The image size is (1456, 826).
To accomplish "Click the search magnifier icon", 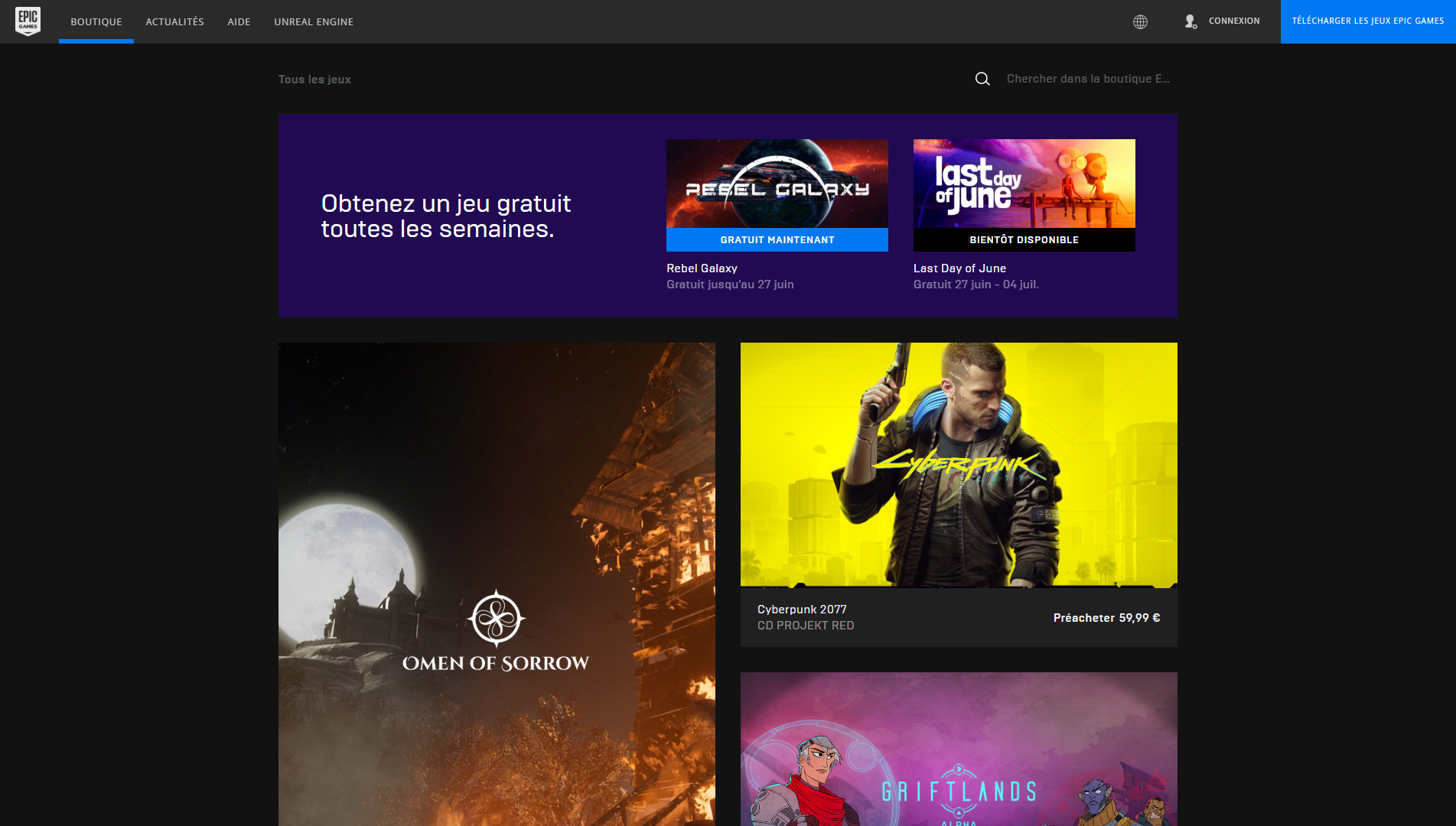I will point(982,79).
